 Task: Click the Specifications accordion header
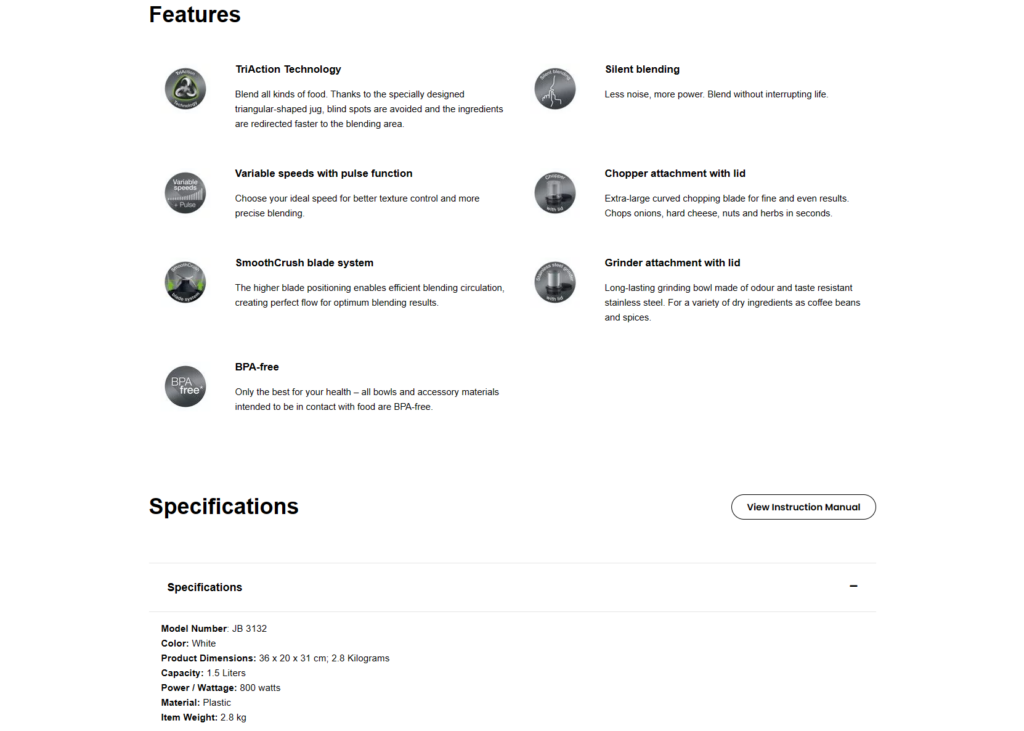(205, 587)
